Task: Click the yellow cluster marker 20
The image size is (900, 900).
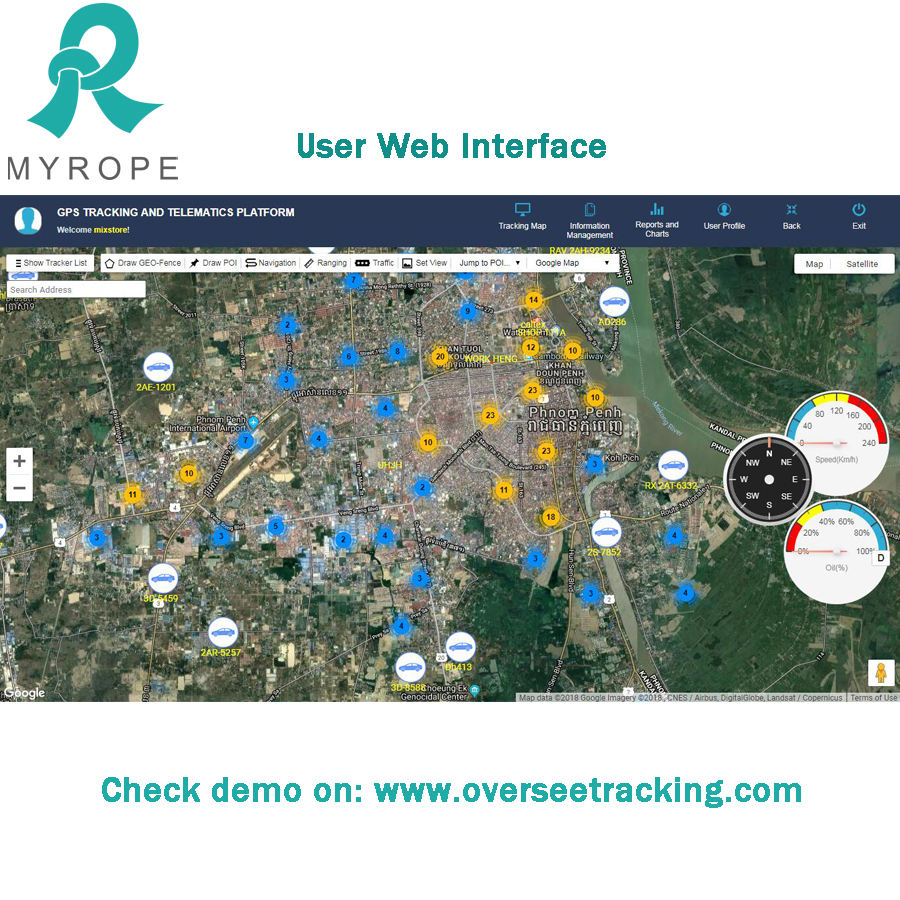Action: 440,356
